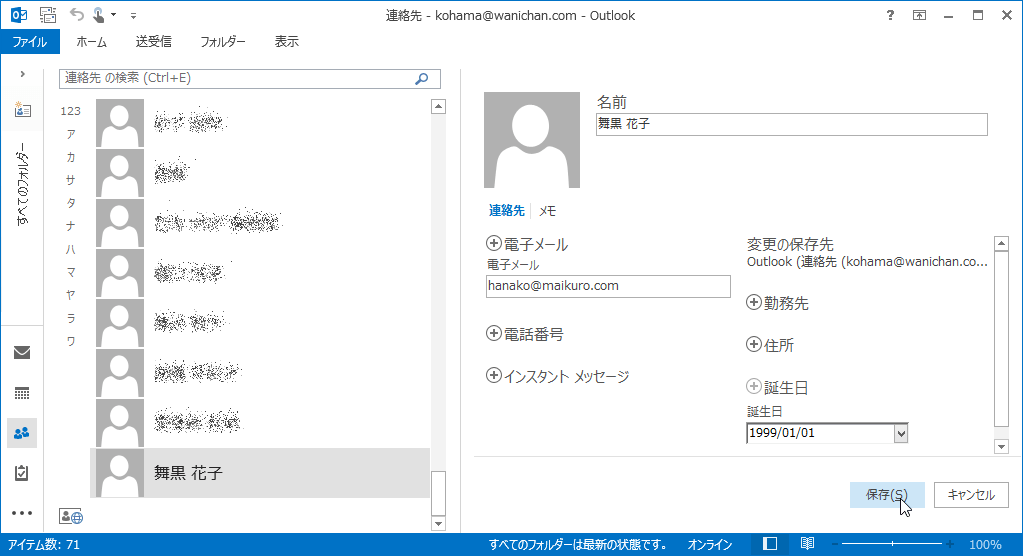Screen dimensions: 1023x556
Task: Jump to ワ in contact index
Action: (70, 341)
